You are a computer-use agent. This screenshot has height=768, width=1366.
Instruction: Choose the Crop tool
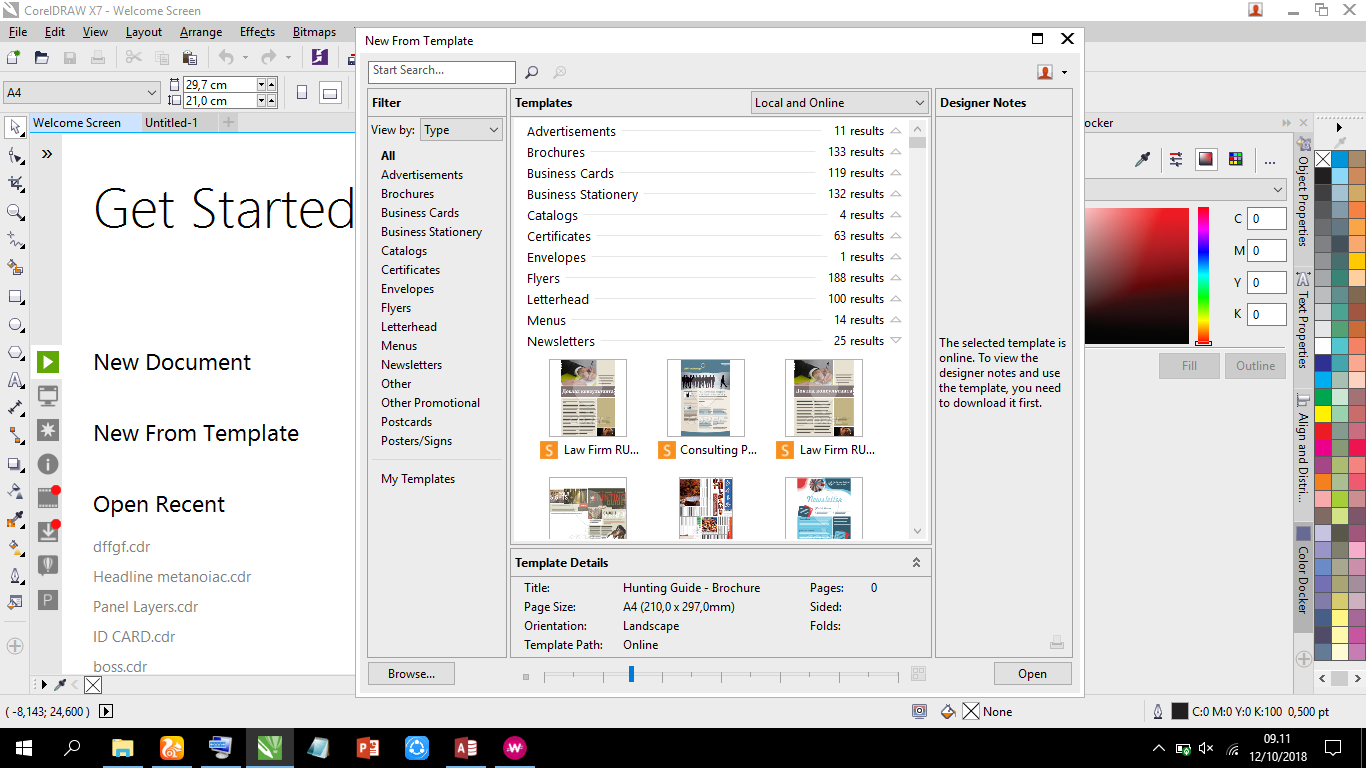pyautogui.click(x=15, y=184)
